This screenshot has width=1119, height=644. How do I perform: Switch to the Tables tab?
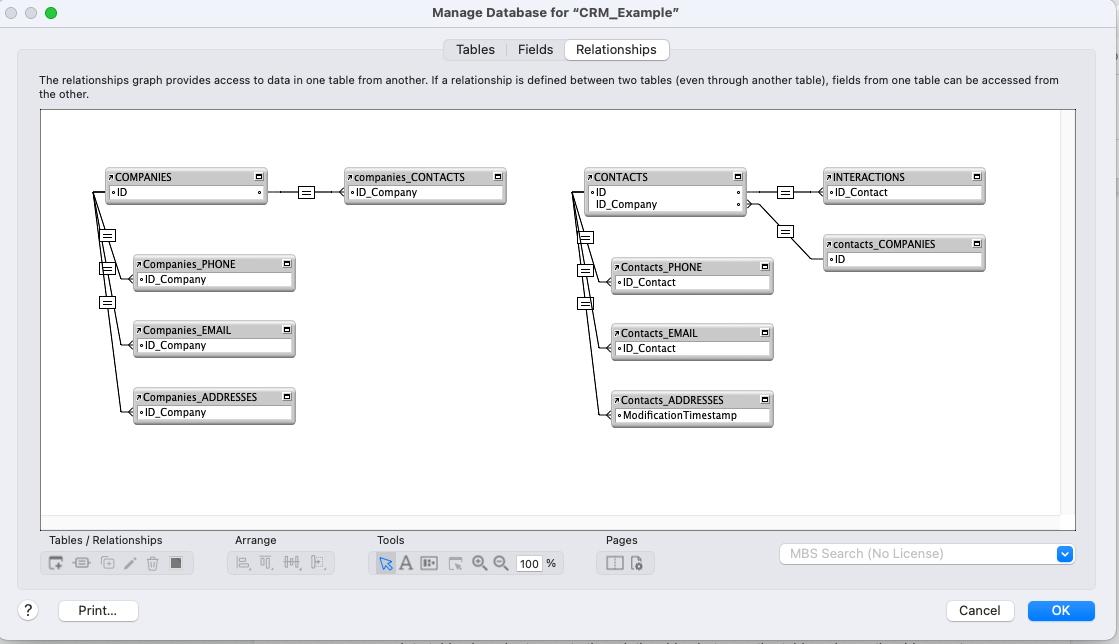[x=474, y=49]
